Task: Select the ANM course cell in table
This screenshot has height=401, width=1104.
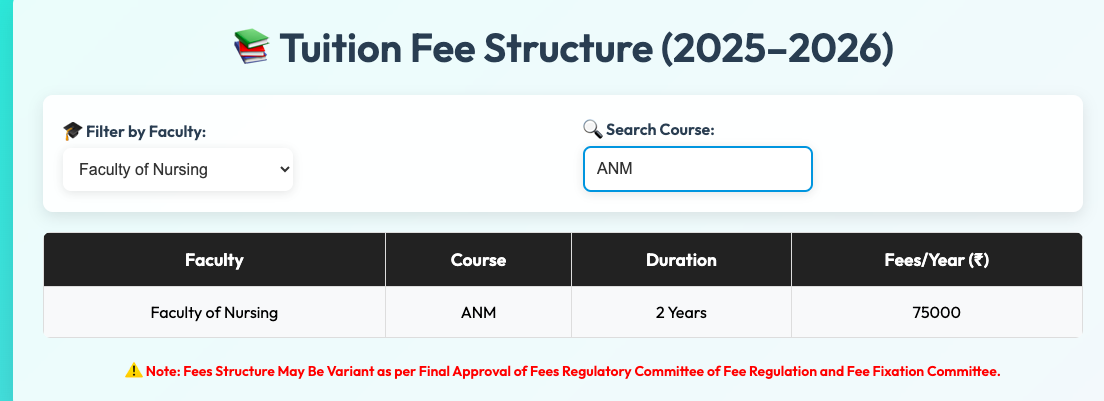Action: pos(478,312)
